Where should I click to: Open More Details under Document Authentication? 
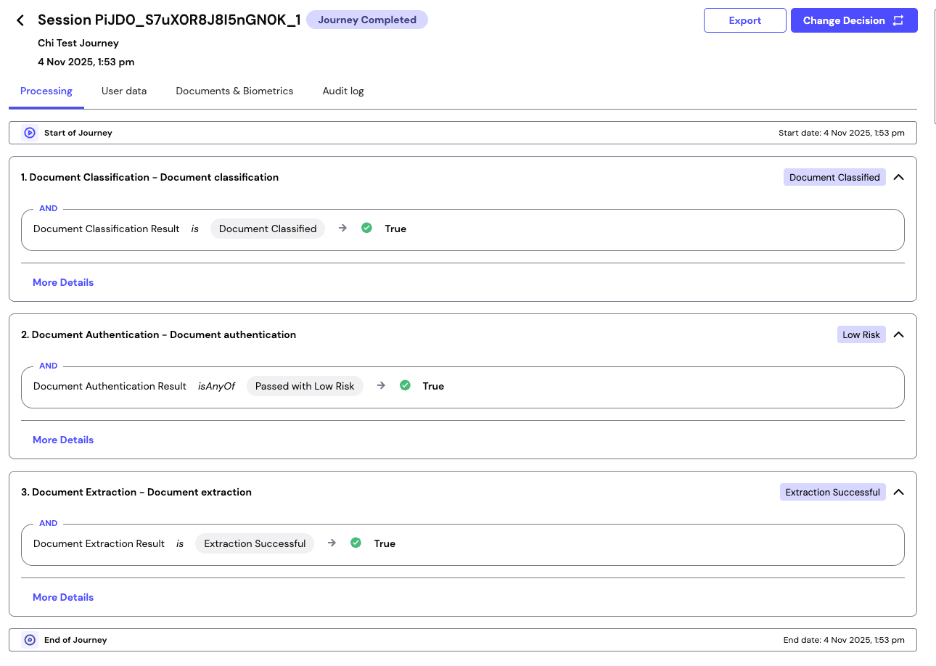pos(63,440)
